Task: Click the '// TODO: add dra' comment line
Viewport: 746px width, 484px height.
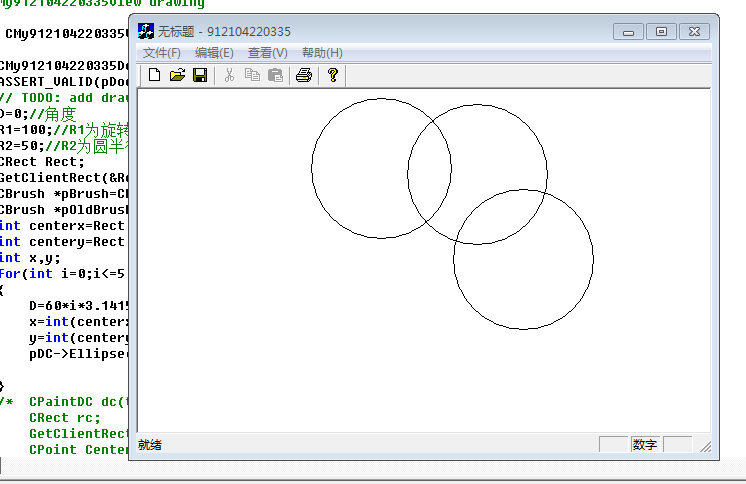Action: click(x=64, y=98)
